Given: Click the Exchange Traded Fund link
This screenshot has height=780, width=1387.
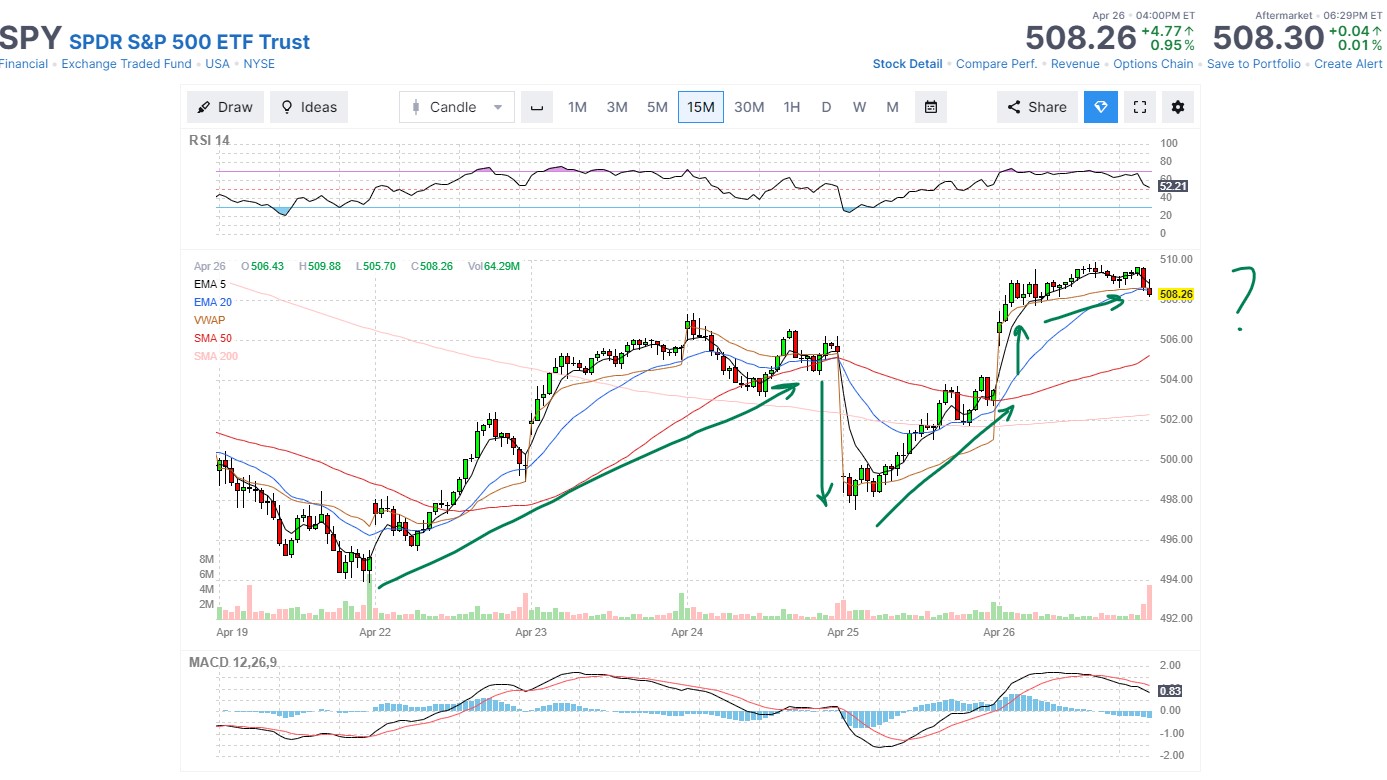Looking at the screenshot, I should tap(126, 64).
